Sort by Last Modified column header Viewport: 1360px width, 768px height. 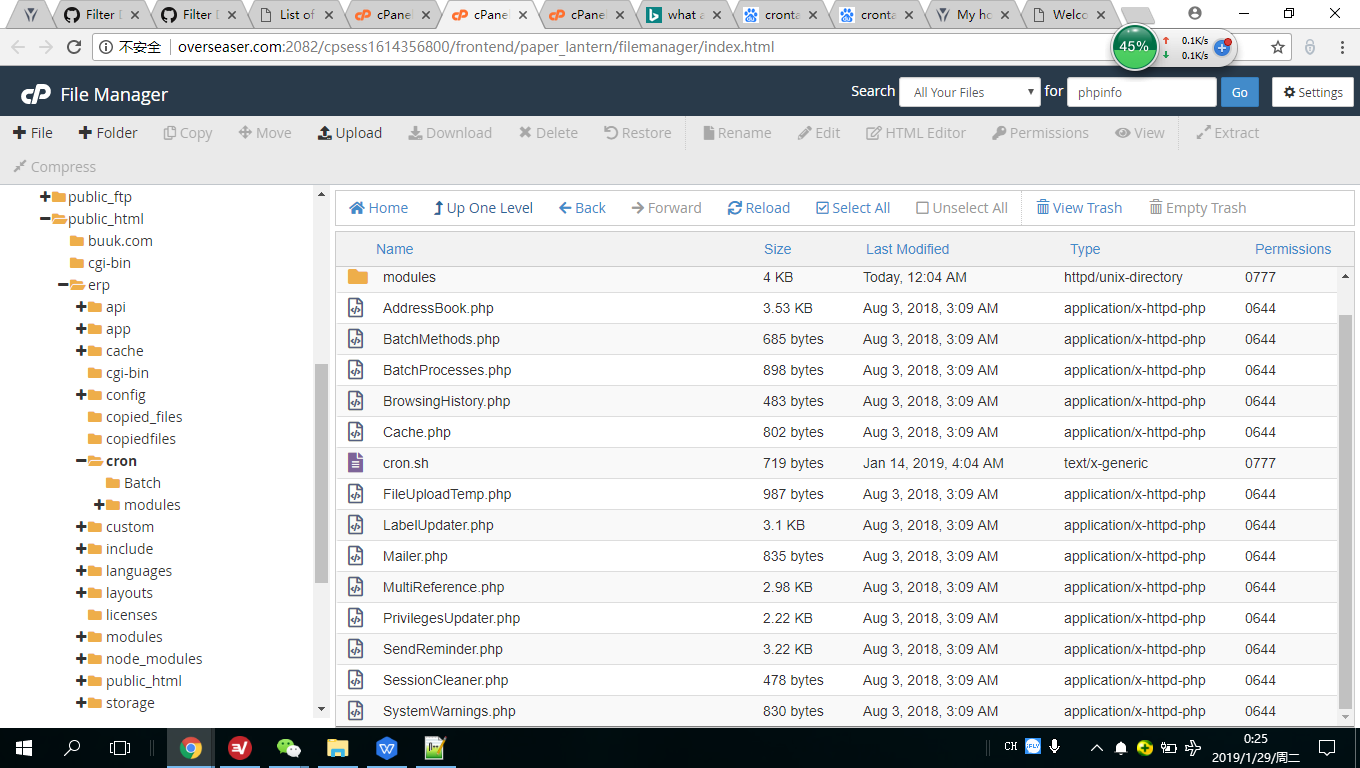pos(907,249)
